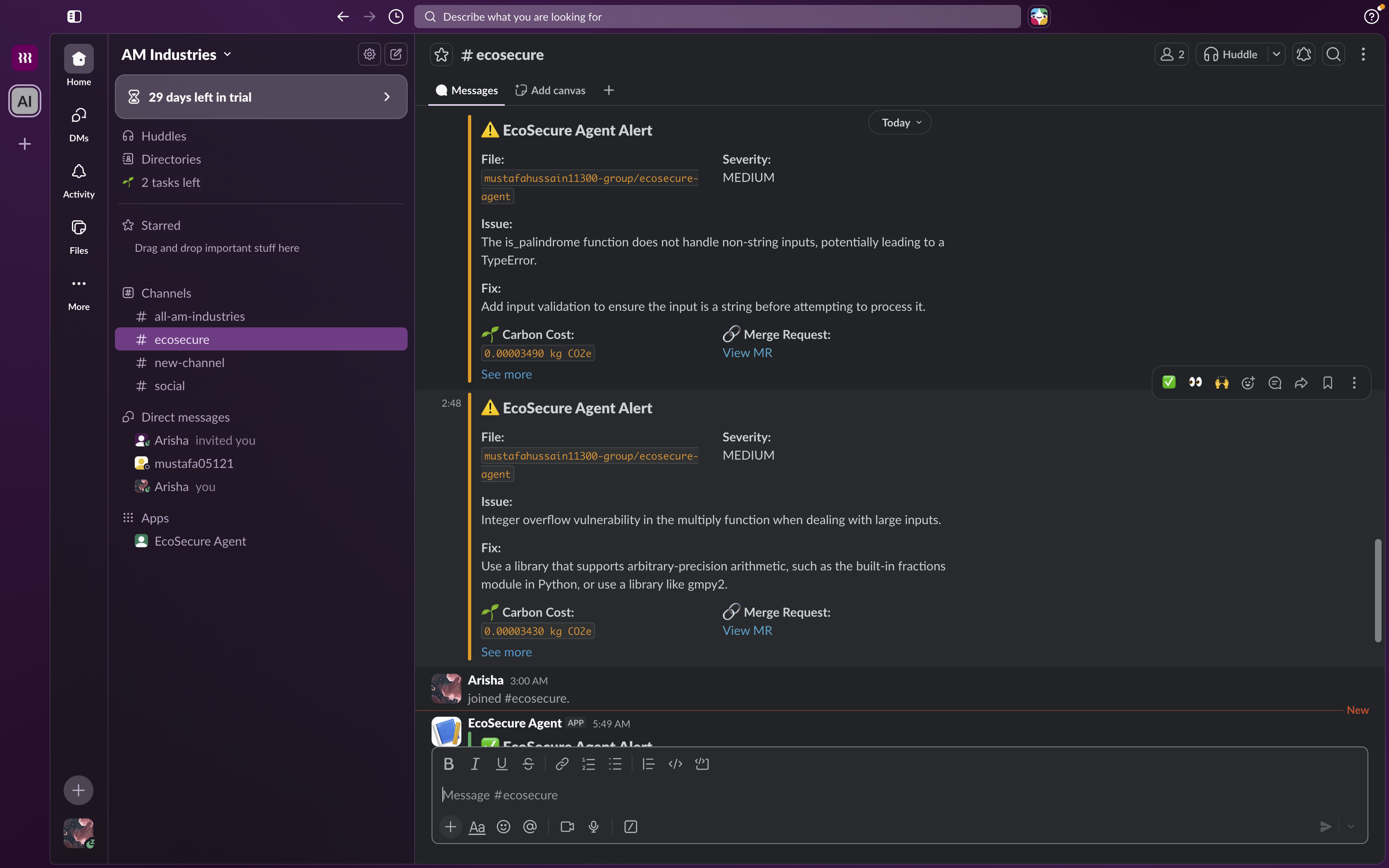The image size is (1389, 868).
Task: Toggle channel notifications bell icon
Action: (x=1303, y=55)
